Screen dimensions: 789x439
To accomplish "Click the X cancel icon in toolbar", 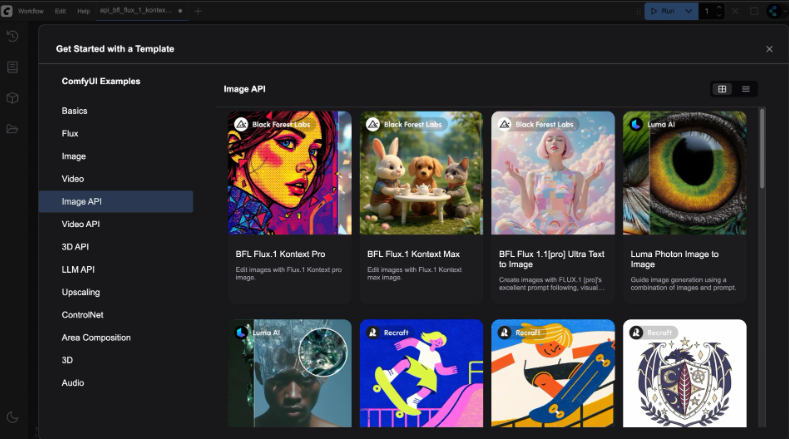I will [x=735, y=11].
